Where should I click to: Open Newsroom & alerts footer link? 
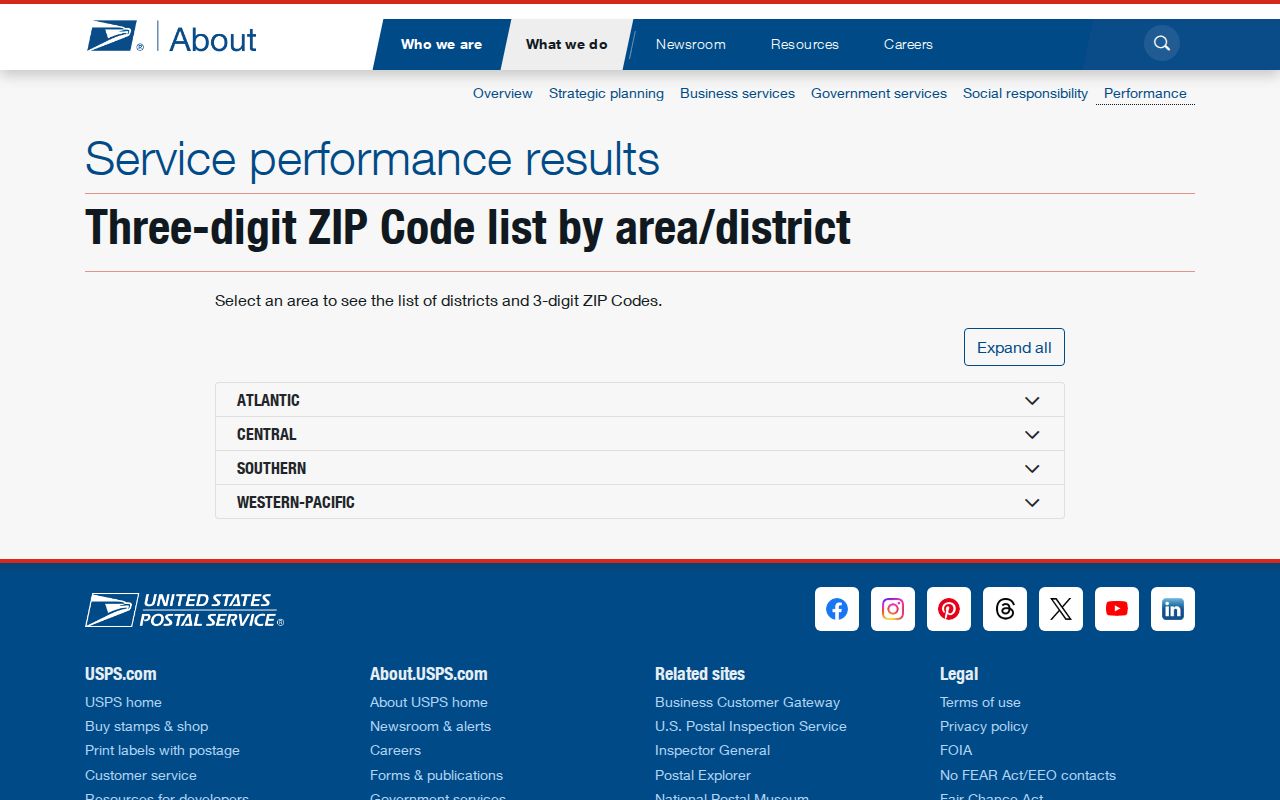430,726
